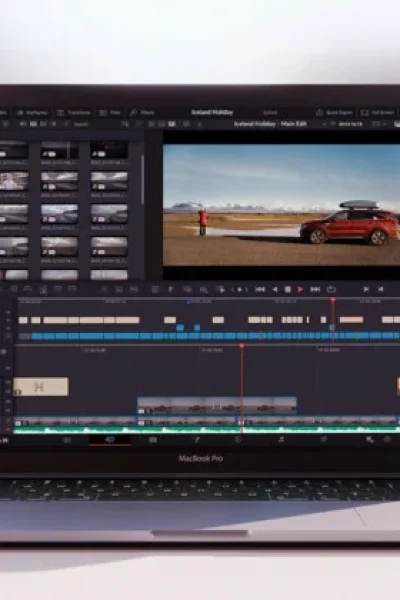Screen dimensions: 400x600
Task: Toggle loop playback in the transport controls
Action: point(331,289)
